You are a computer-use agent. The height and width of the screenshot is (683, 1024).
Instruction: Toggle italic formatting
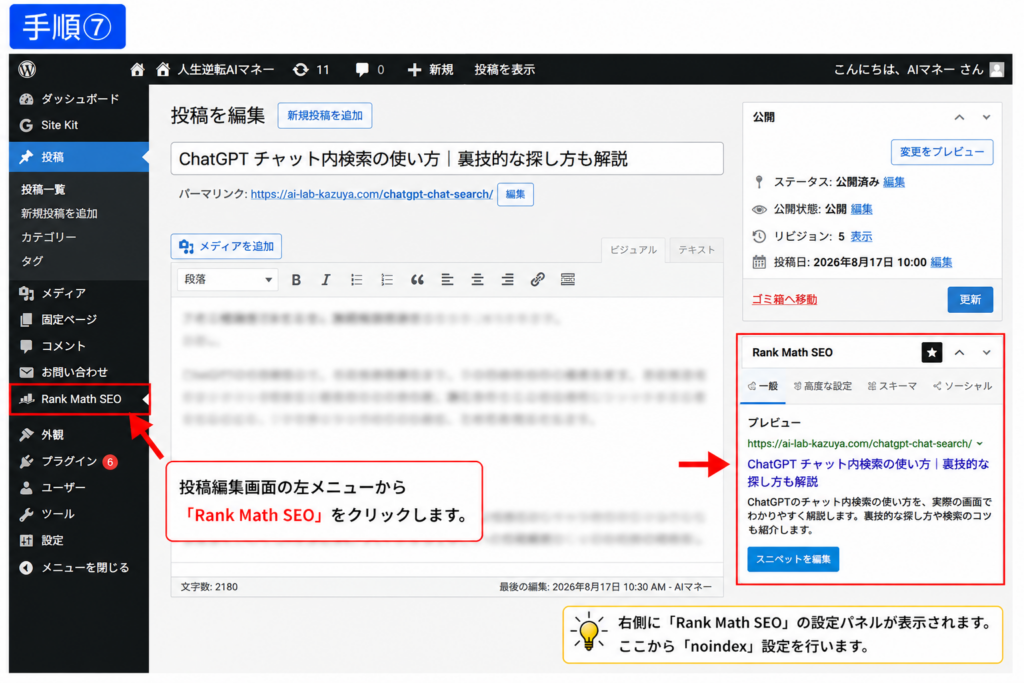326,279
